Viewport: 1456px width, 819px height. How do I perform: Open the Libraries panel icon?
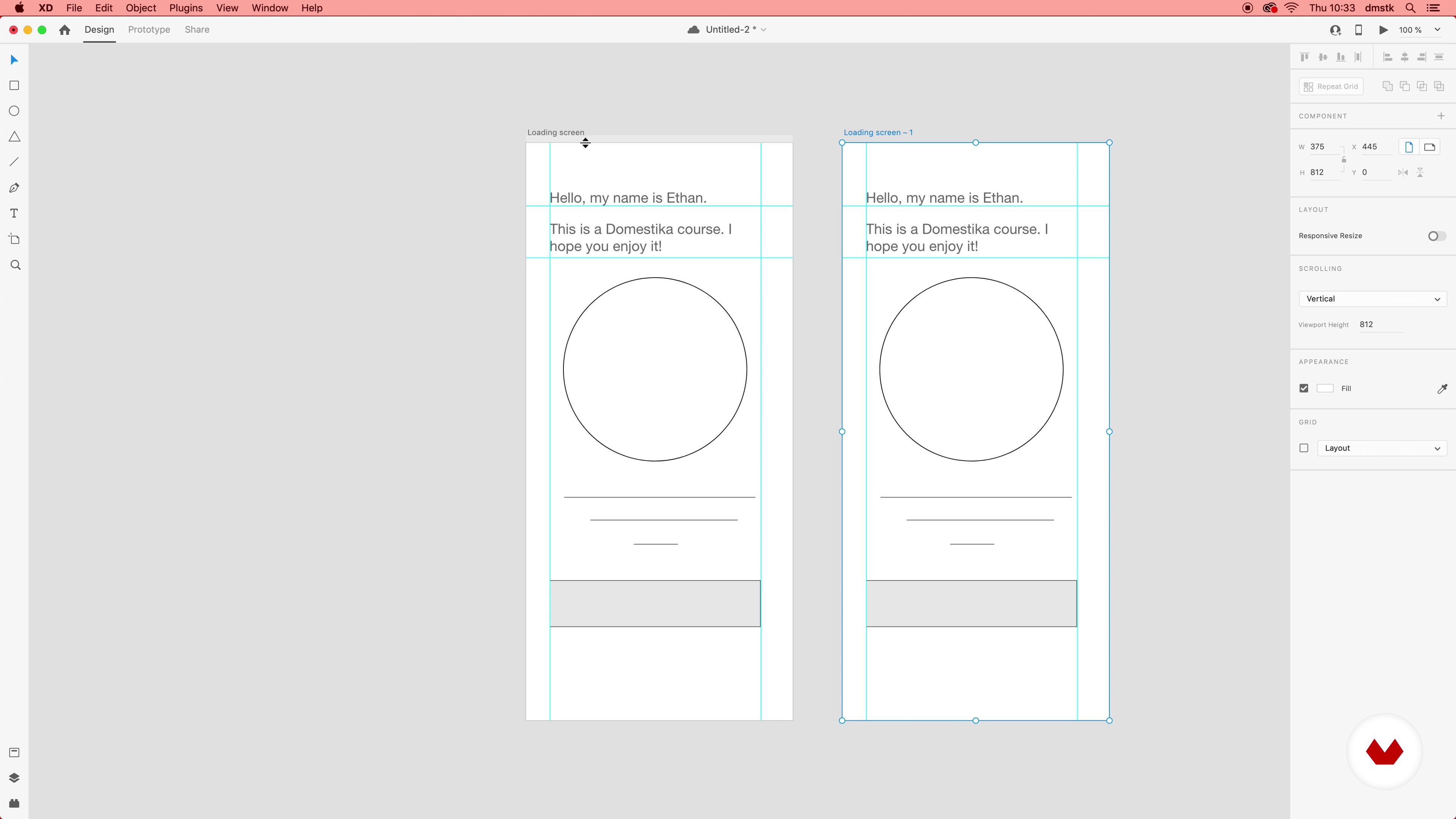(x=14, y=752)
